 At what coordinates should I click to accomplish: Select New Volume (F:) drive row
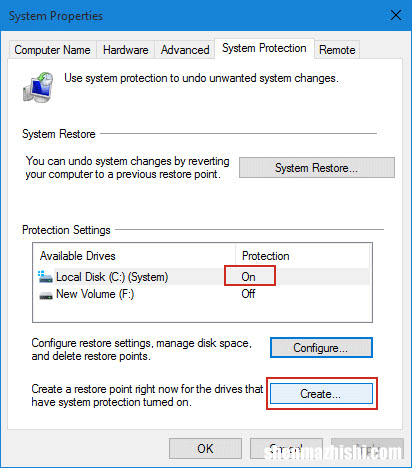pos(203,294)
